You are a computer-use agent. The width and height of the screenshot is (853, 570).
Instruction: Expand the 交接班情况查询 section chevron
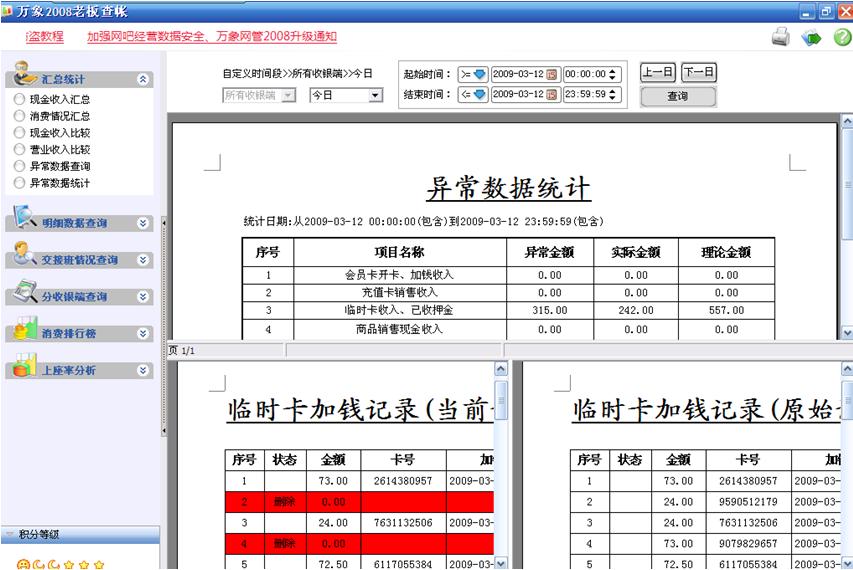click(x=143, y=260)
